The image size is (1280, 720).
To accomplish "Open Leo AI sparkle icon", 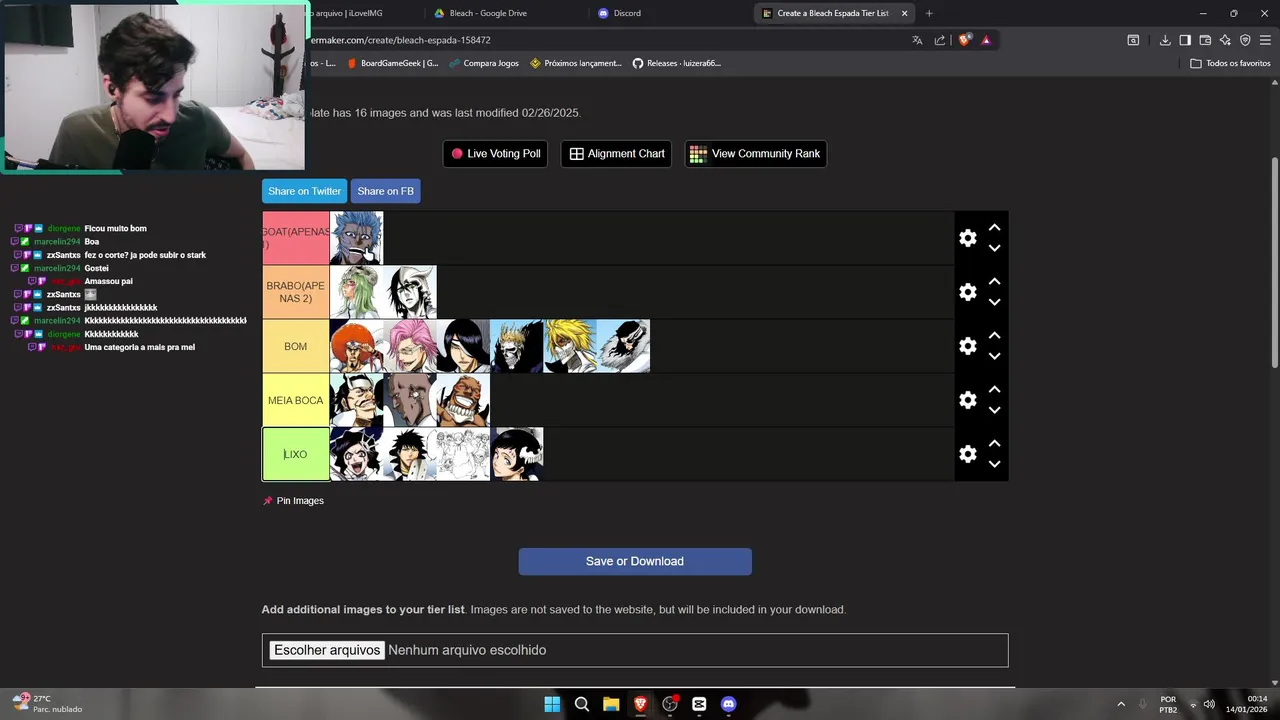I will coord(1225,40).
